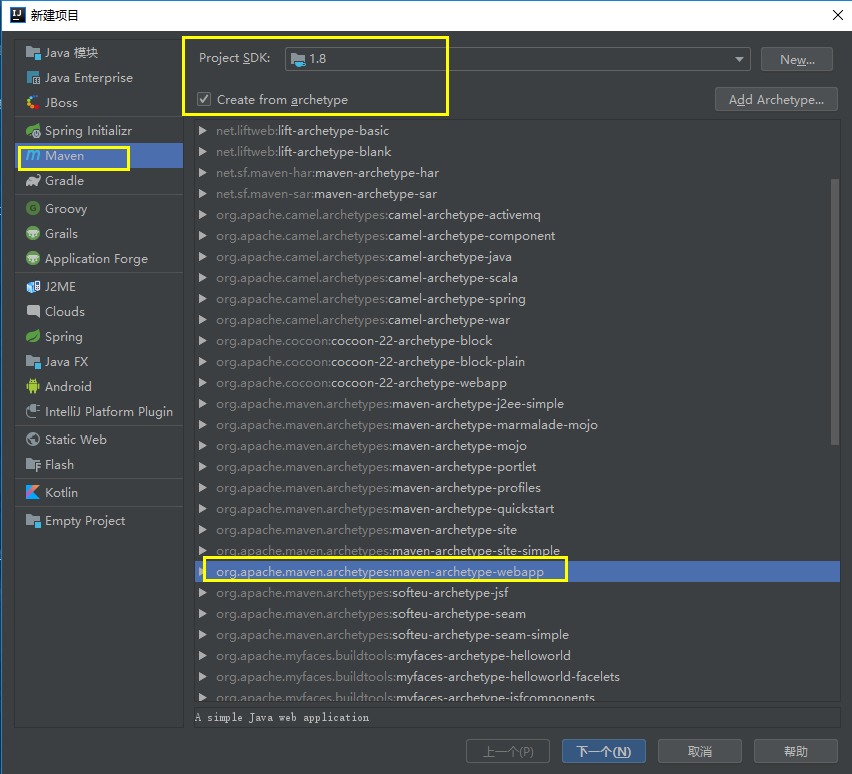
Task: Click the Spring Initializr icon
Action: coord(33,131)
